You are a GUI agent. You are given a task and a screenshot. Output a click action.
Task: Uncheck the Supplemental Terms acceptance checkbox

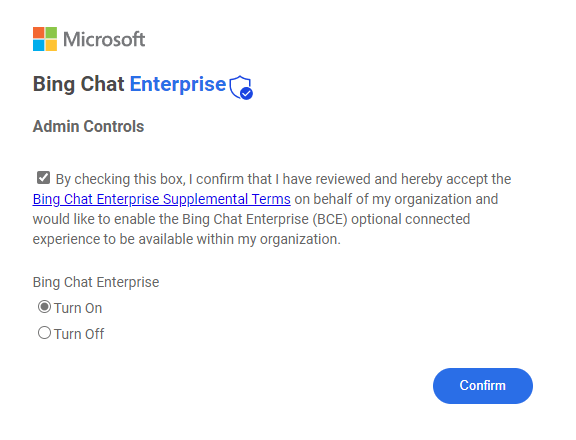tap(43, 178)
